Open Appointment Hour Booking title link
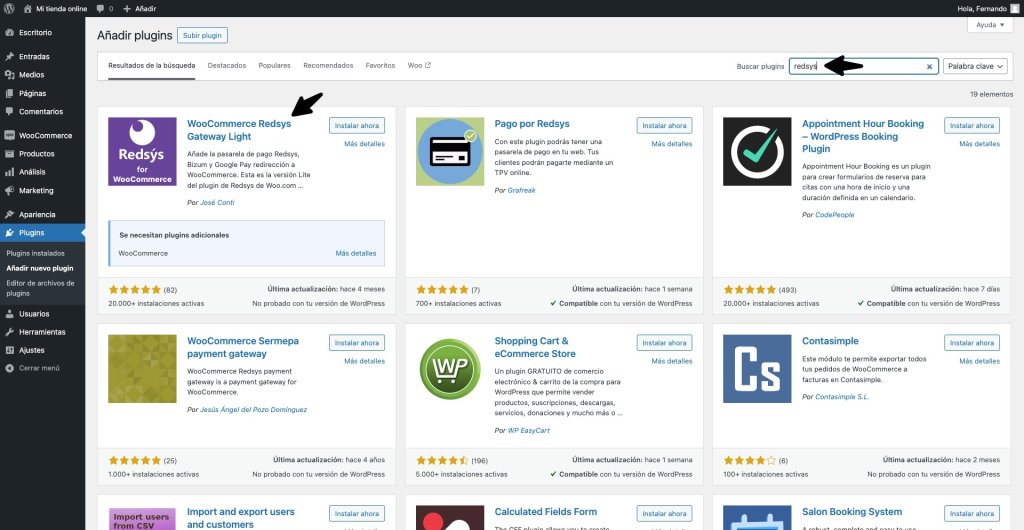Viewport: 1024px width, 530px height. 863,136
